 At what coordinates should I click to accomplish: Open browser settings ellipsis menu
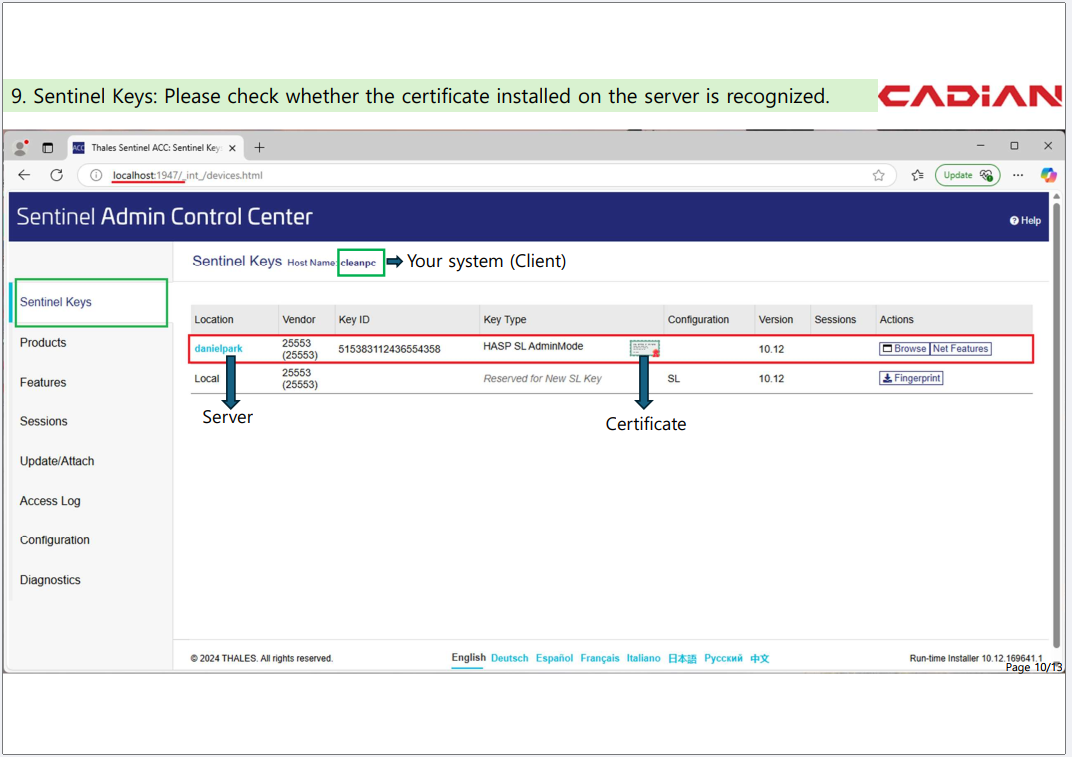click(1018, 175)
